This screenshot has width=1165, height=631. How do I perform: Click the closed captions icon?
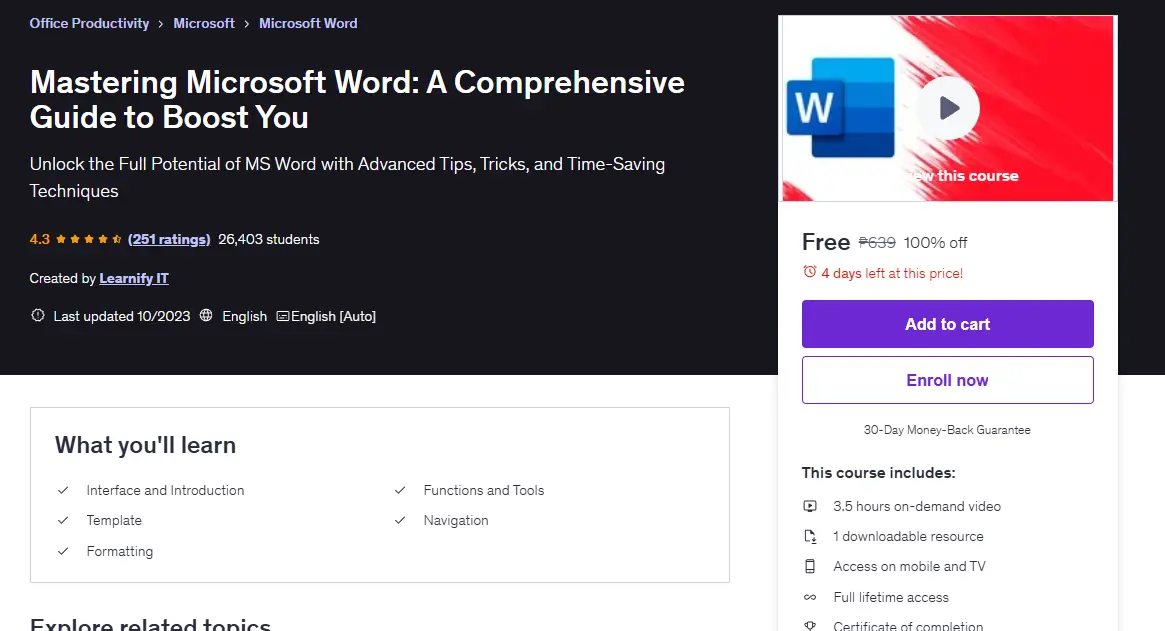[282, 316]
